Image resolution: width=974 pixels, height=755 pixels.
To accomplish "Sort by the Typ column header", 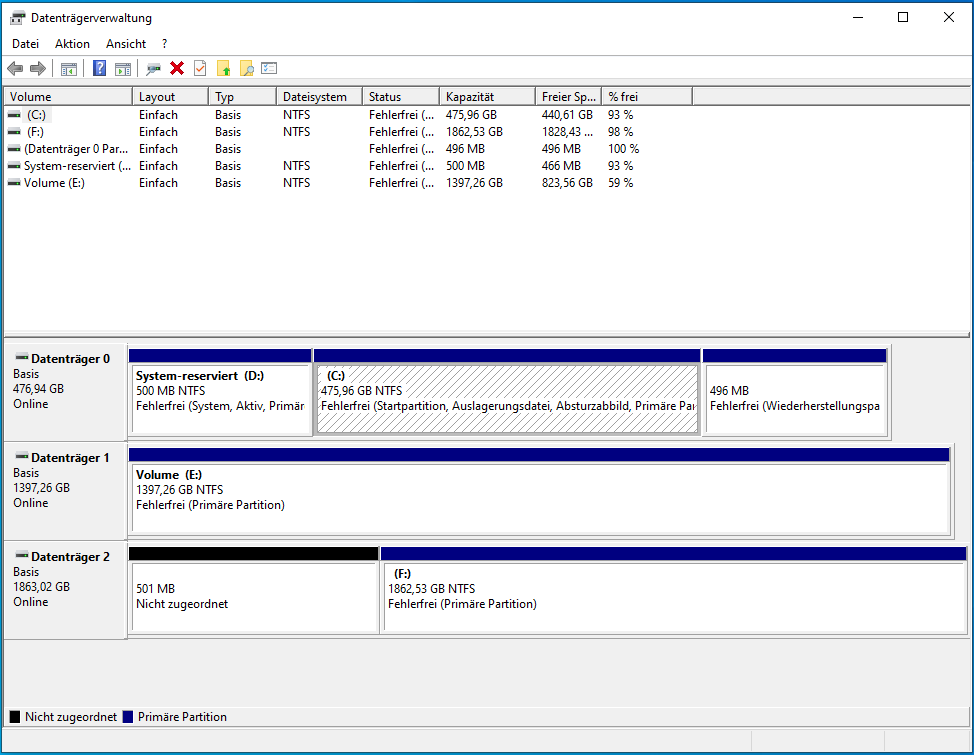I will click(x=242, y=96).
